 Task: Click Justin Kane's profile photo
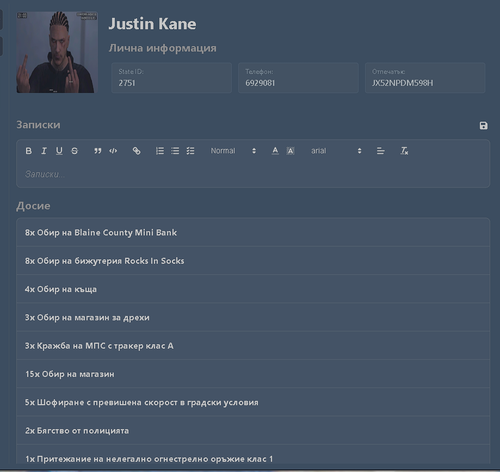tap(57, 52)
